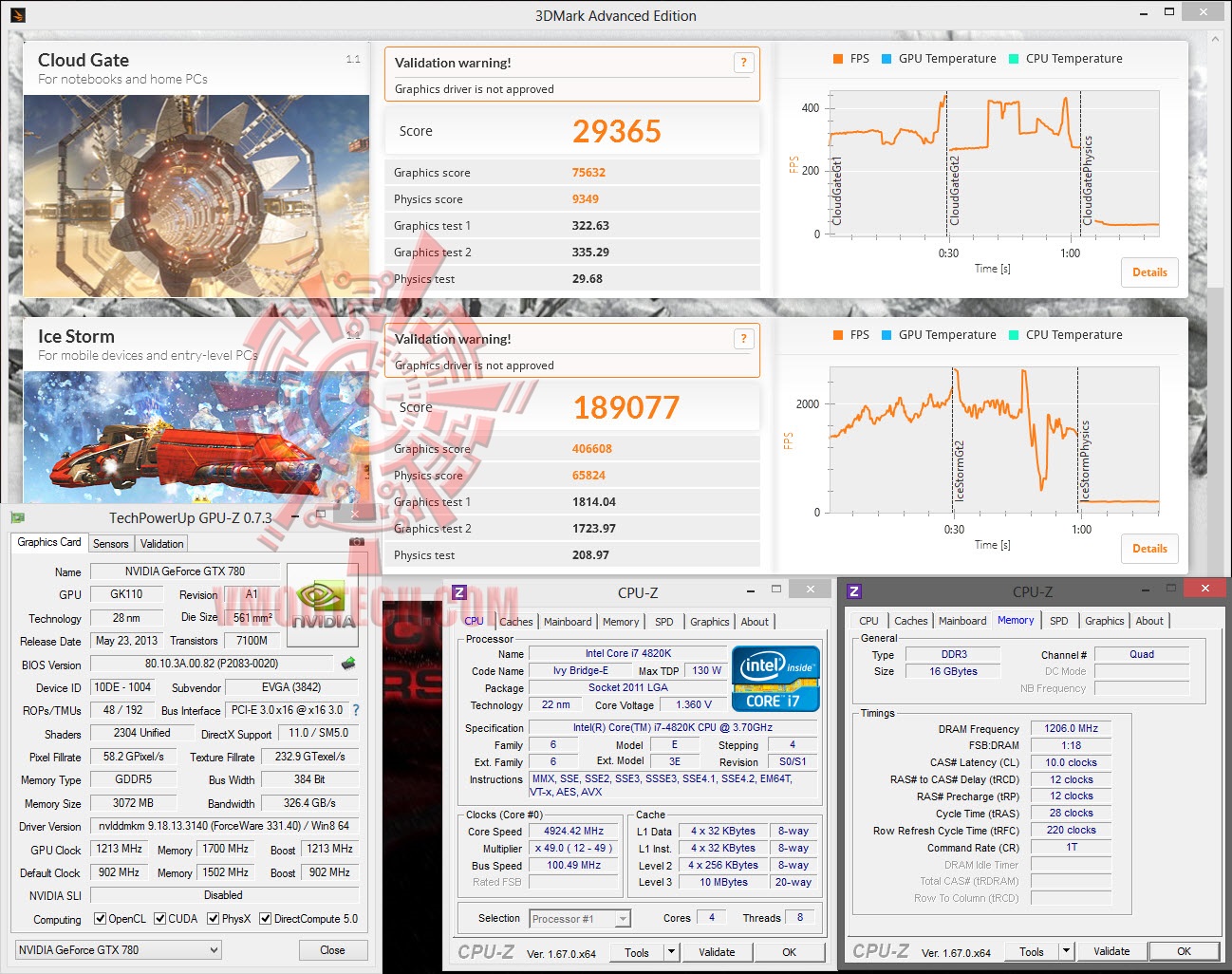The height and width of the screenshot is (974, 1232).
Task: Click the Close button in GPU-Z
Action: pyautogui.click(x=332, y=949)
